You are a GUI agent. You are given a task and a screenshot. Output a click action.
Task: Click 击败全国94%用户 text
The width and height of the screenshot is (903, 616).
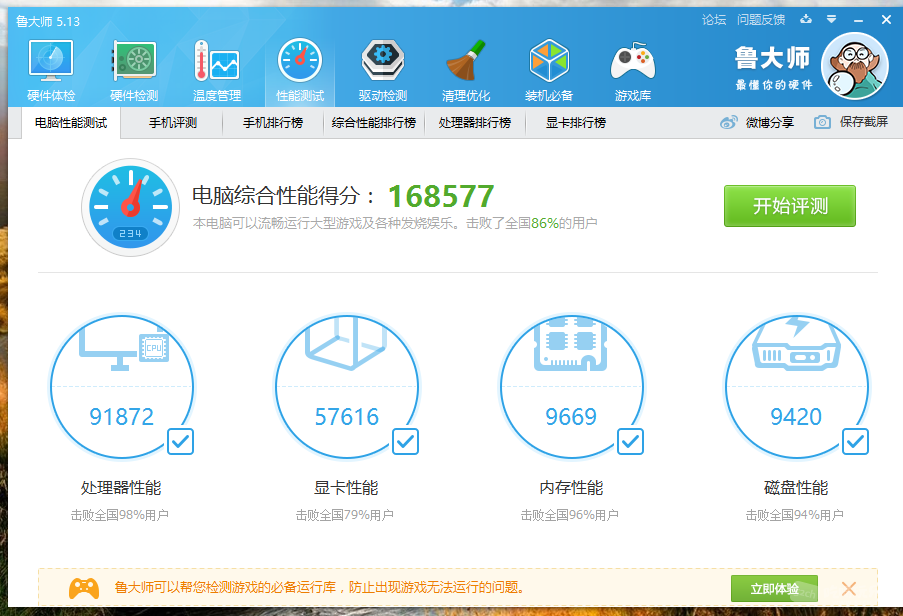tap(795, 515)
